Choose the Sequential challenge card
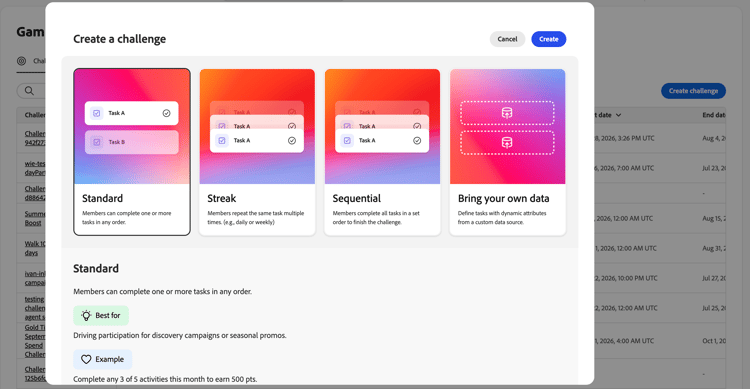 383,152
